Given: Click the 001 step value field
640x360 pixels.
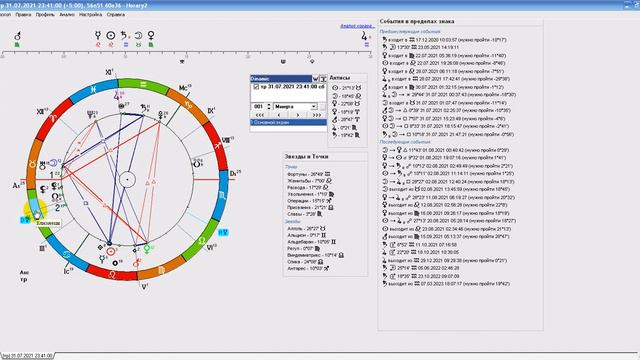Looking at the screenshot, I should [258, 107].
